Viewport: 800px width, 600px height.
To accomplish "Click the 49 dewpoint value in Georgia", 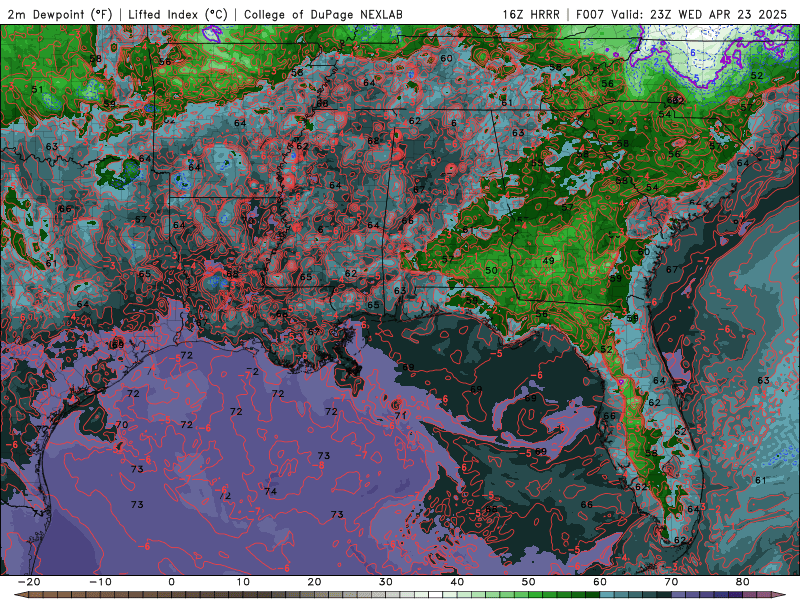I will coord(548,261).
